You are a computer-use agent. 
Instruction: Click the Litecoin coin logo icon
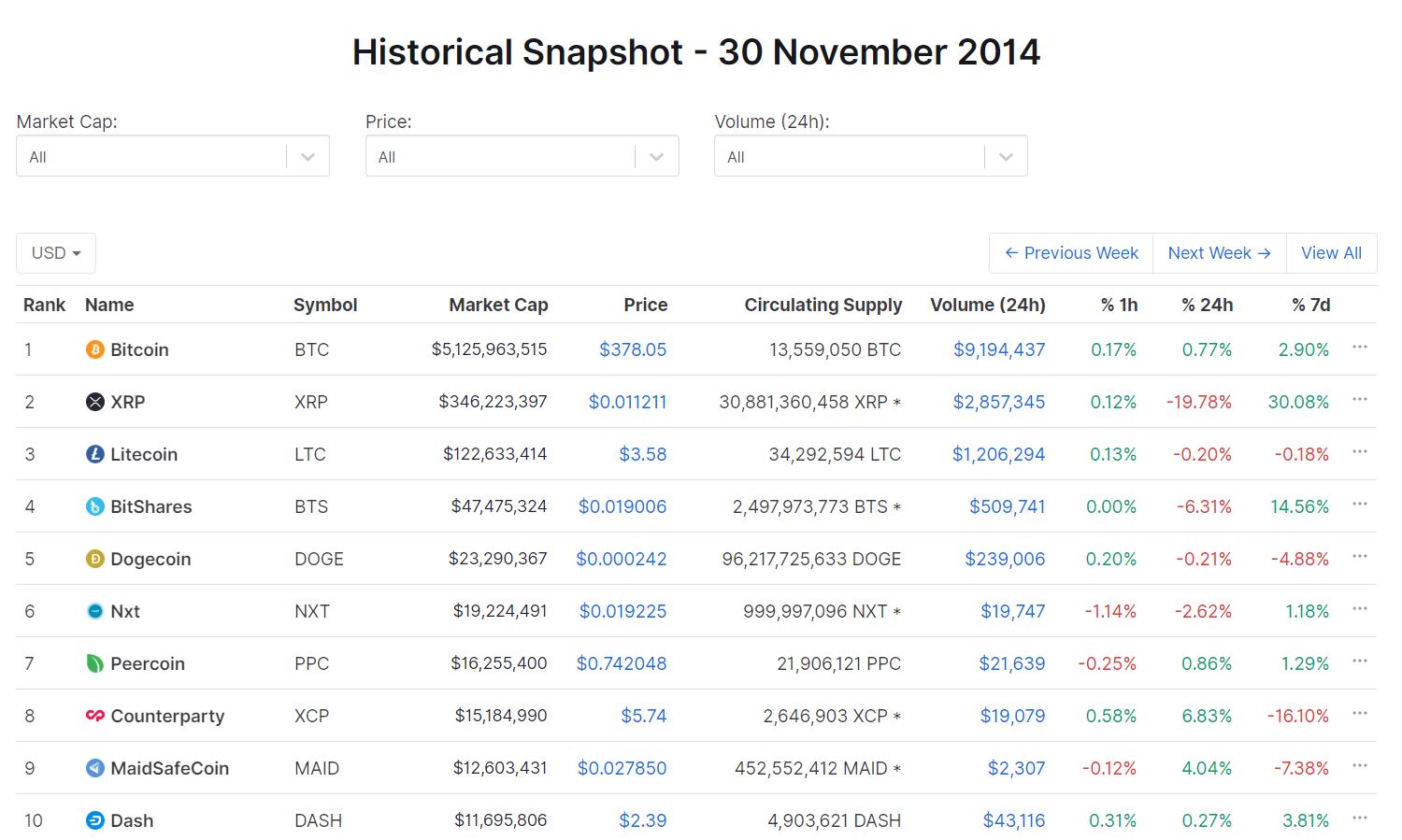94,454
